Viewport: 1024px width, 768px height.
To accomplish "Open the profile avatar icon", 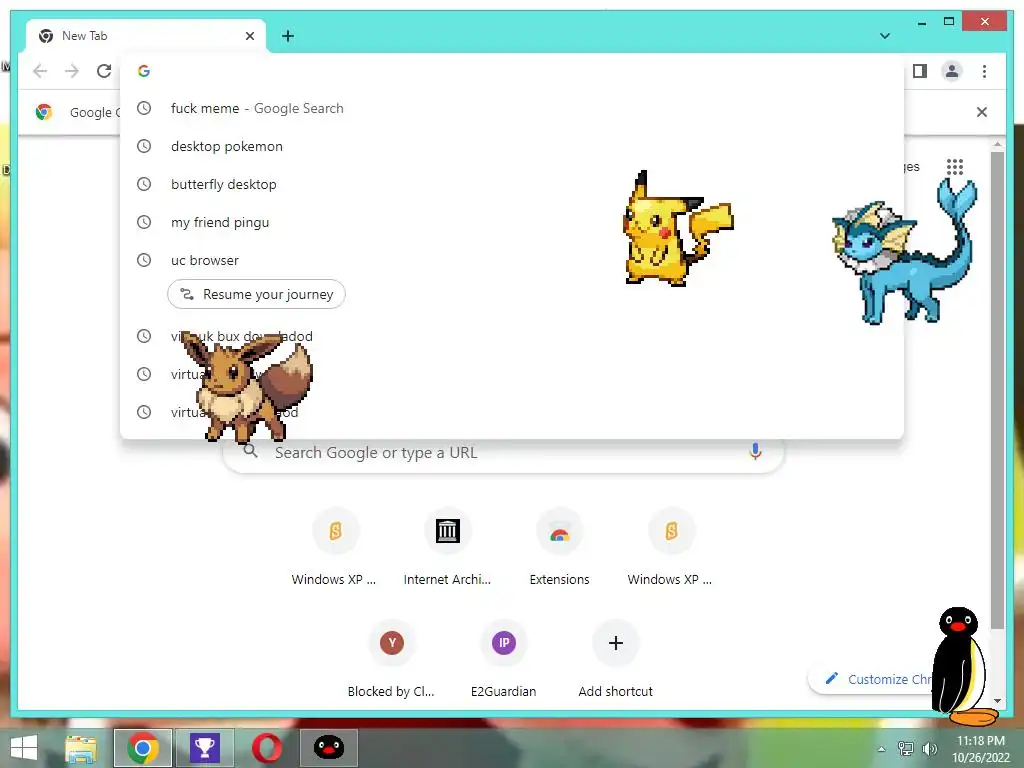I will (952, 71).
